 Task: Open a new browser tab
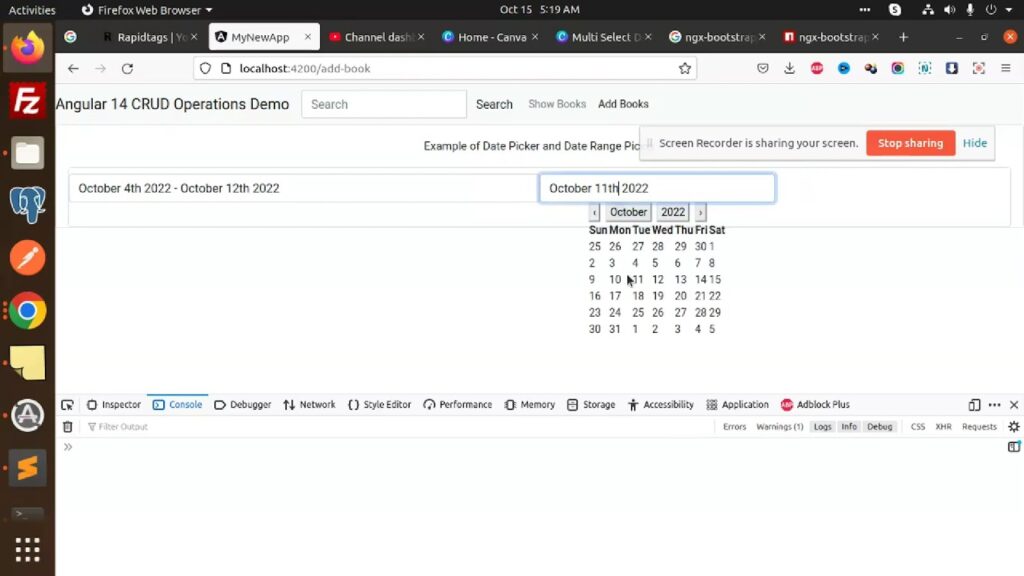click(903, 37)
